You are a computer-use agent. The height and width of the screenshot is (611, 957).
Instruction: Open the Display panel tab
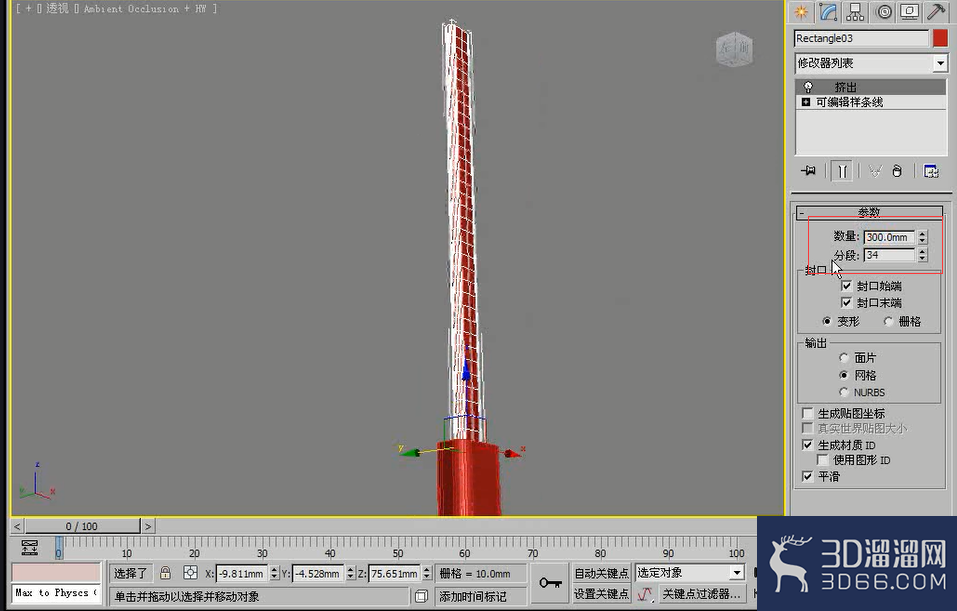click(x=909, y=12)
